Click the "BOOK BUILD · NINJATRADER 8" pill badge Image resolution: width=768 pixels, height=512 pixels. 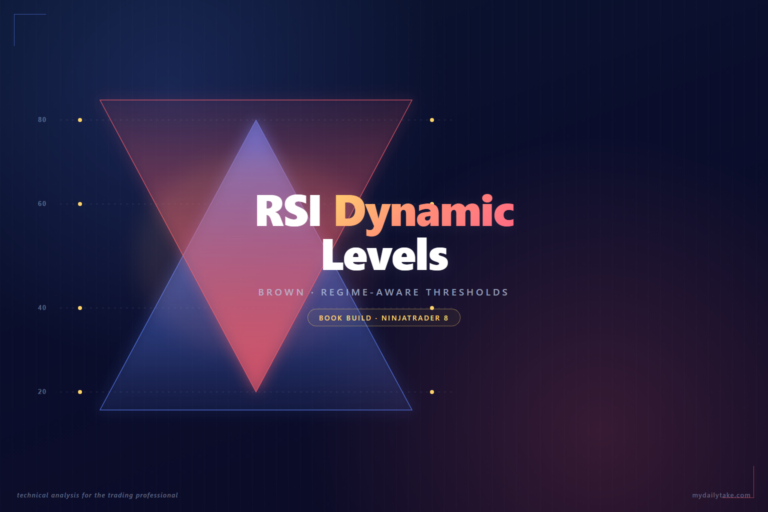384,317
